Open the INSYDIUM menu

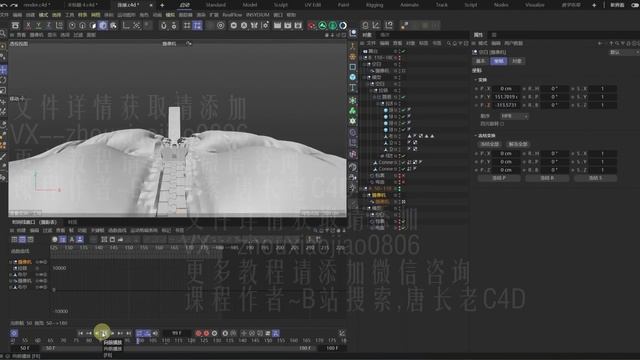[258, 15]
